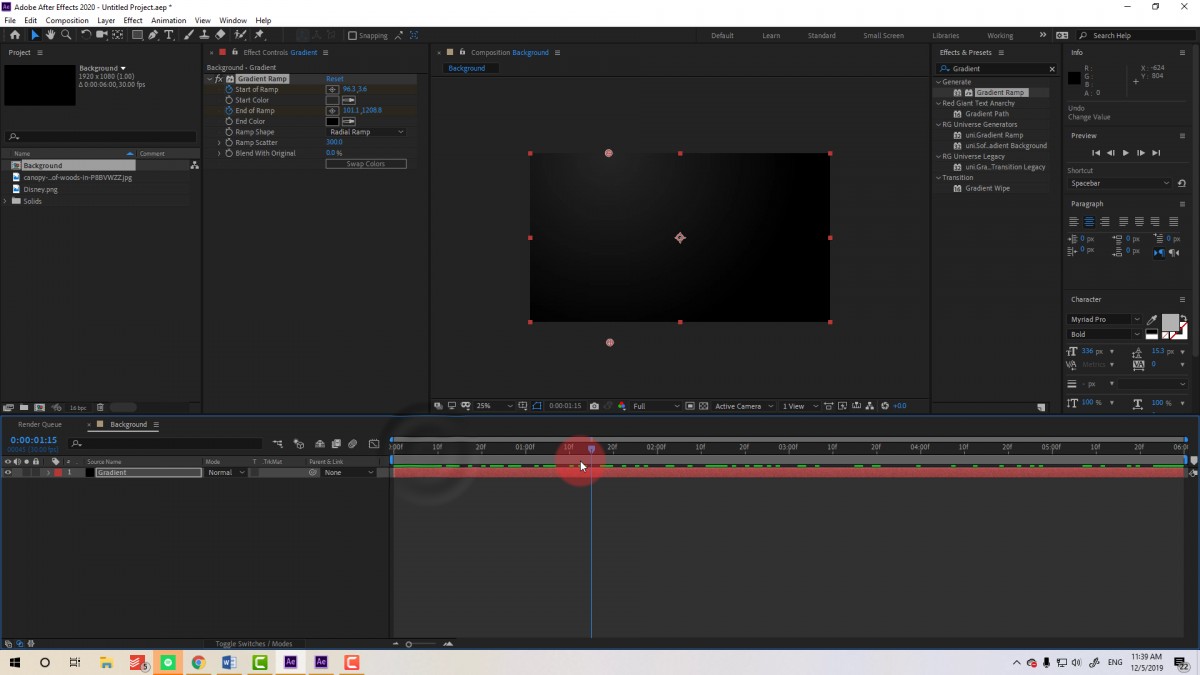Select the Home icon in toolbar
The image size is (1200, 675).
(x=15, y=35)
